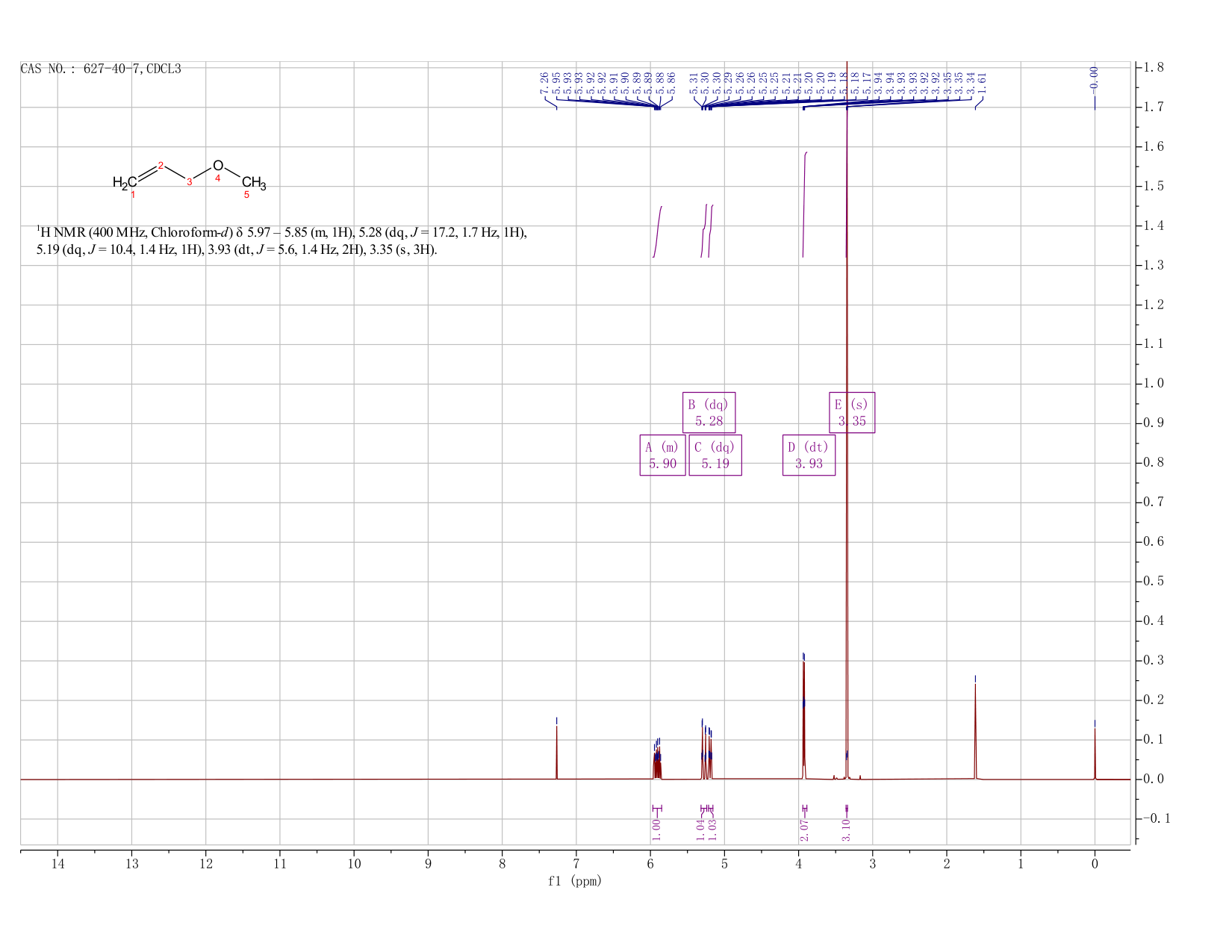
Task: Click the 1H NMR multiplet report text
Action: pos(282,240)
